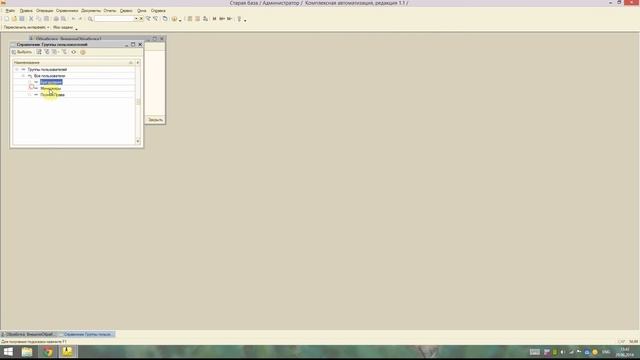
Task: Open the Сервис menu
Action: [126, 11]
